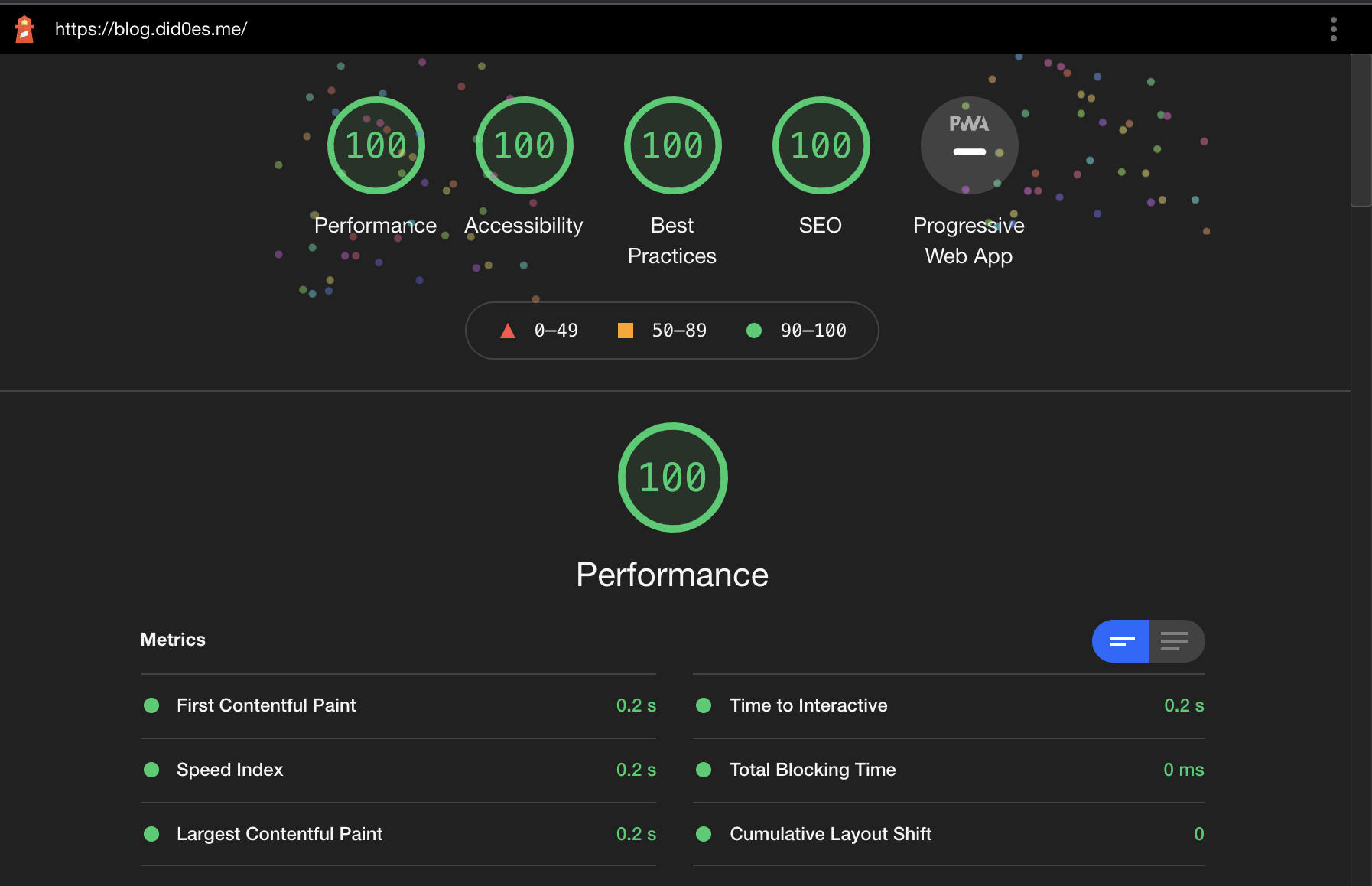The width and height of the screenshot is (1372, 886).
Task: Open the three-dot tools menu
Action: (x=1333, y=29)
